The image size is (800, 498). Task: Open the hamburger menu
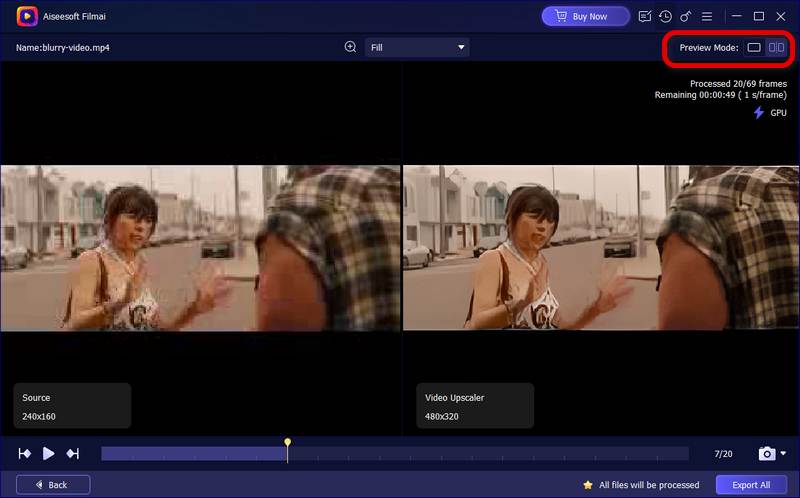pyautogui.click(x=707, y=17)
